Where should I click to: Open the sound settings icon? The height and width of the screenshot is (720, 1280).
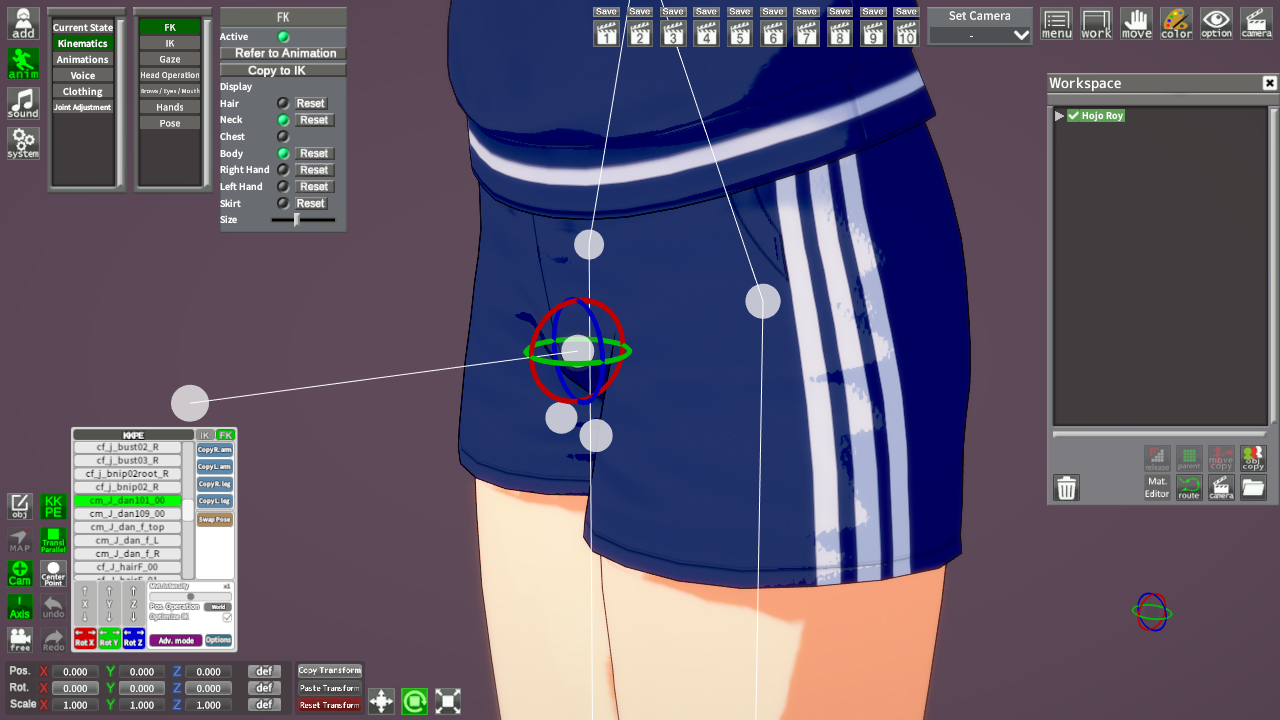pyautogui.click(x=23, y=103)
